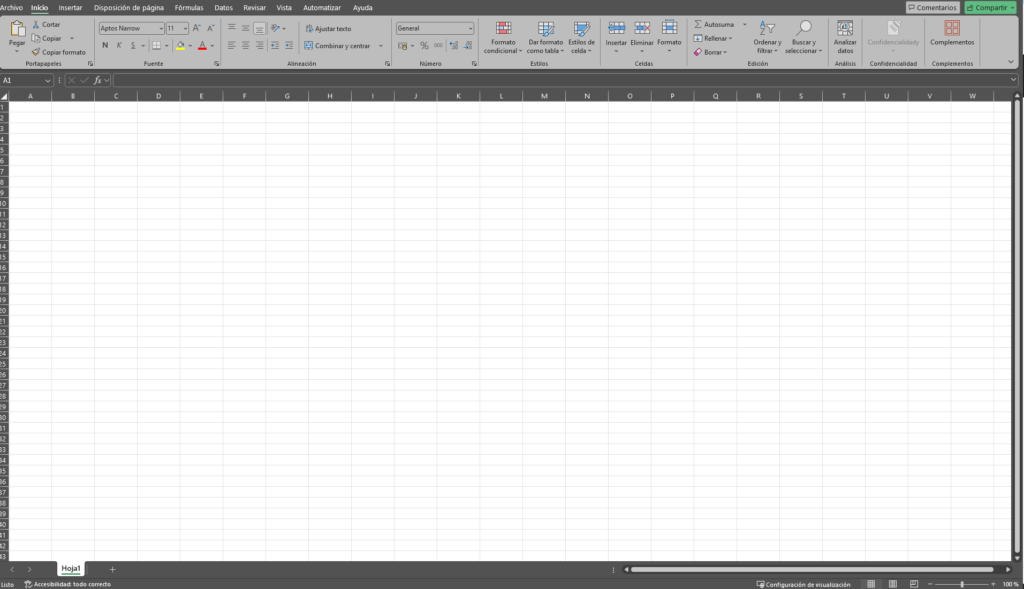Click the Comentarios button
The image size is (1024, 589).
tap(932, 8)
